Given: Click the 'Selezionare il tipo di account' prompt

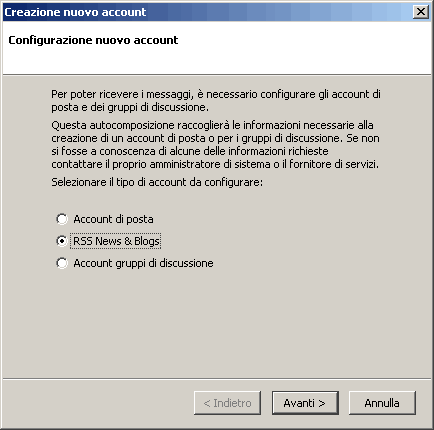Looking at the screenshot, I should pos(157,182).
